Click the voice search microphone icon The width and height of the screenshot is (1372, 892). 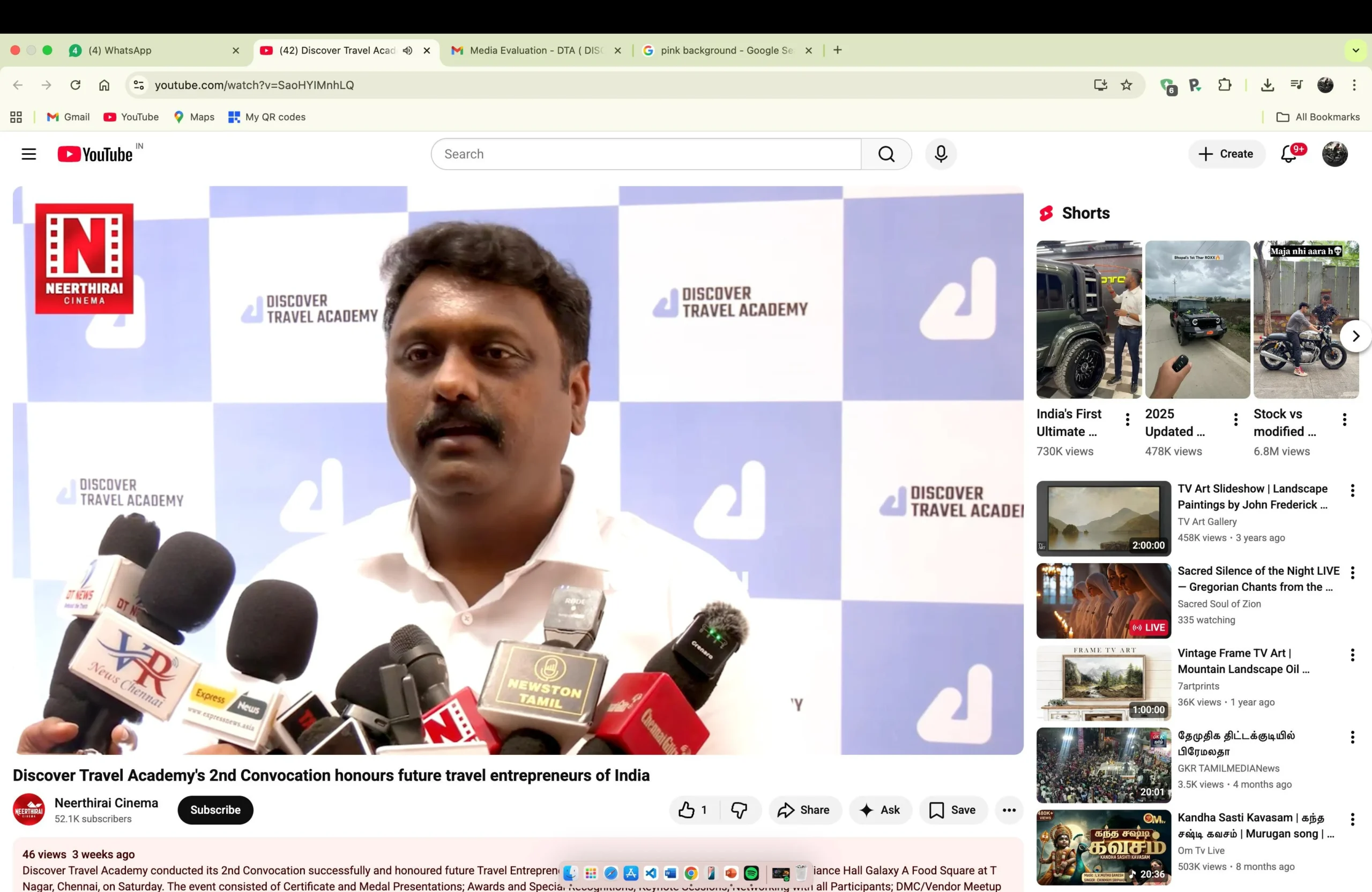tap(940, 154)
